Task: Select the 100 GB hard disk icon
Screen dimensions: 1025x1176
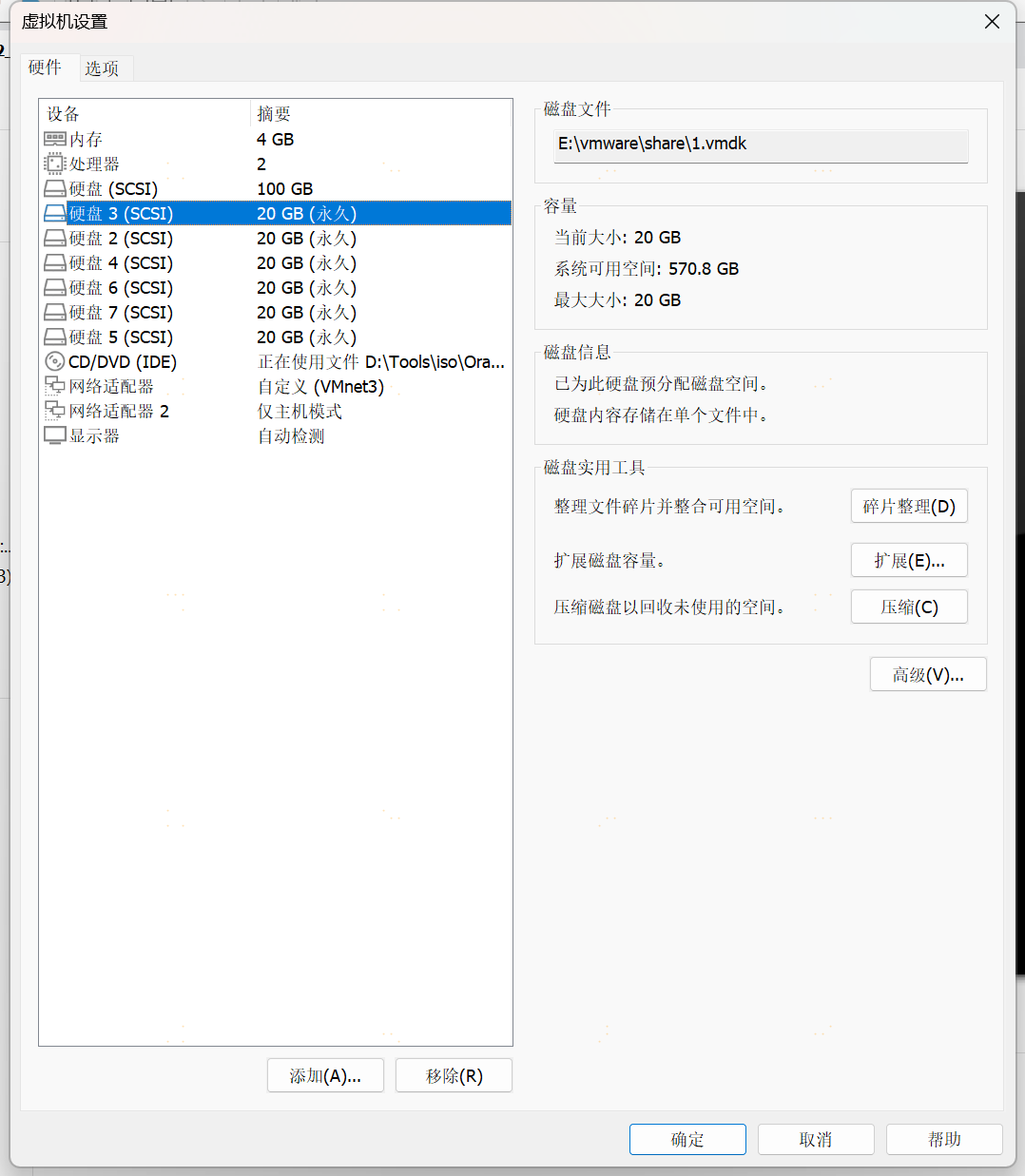Action: (x=55, y=189)
